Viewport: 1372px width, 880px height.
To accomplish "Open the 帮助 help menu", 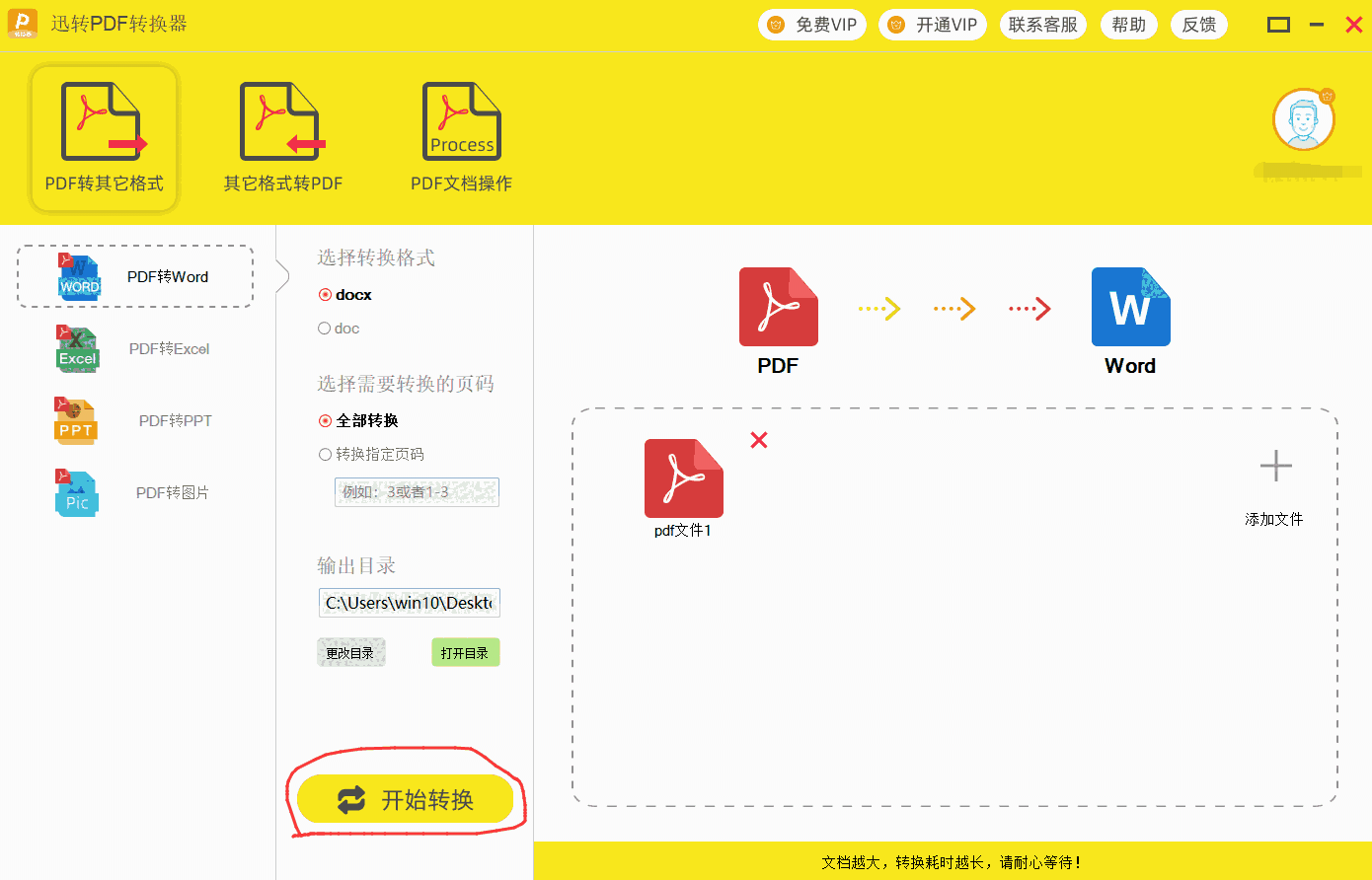I will click(x=1128, y=25).
